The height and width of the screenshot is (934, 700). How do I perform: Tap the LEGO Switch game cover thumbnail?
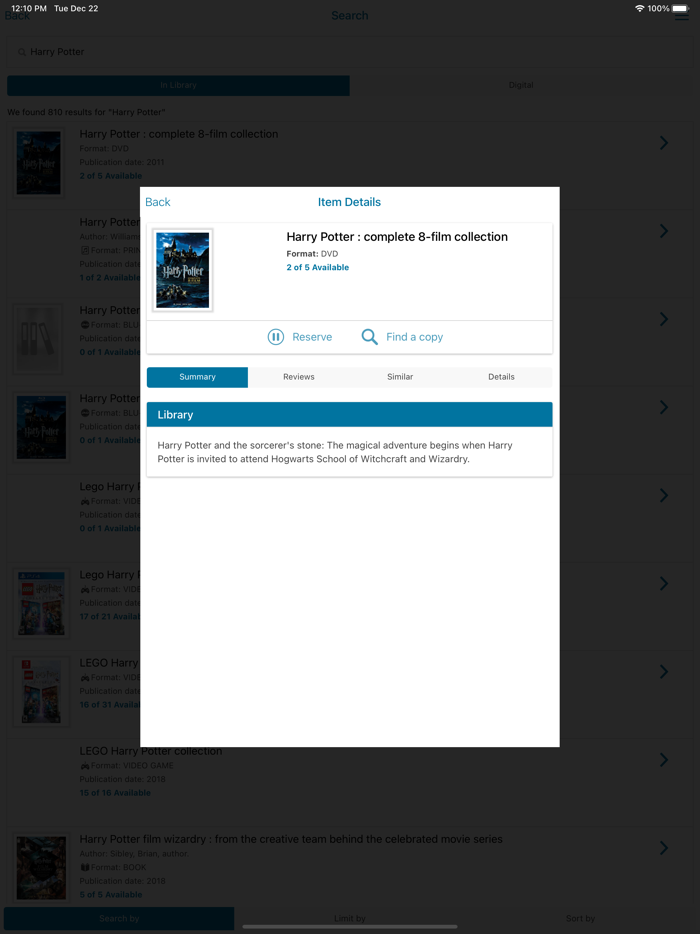[41, 692]
